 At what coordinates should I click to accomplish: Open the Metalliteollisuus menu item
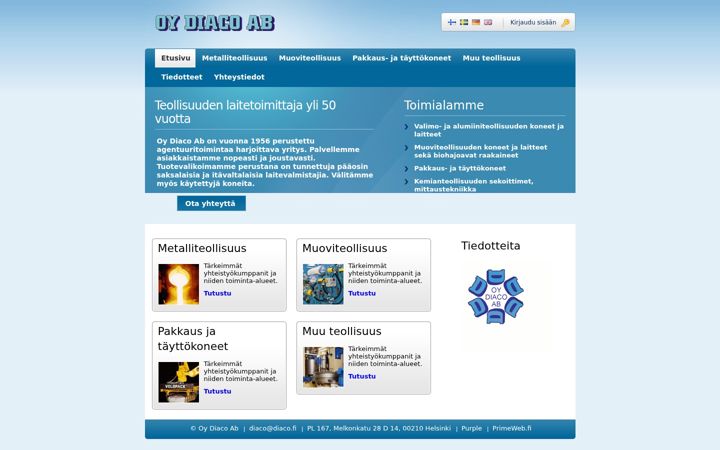click(235, 58)
